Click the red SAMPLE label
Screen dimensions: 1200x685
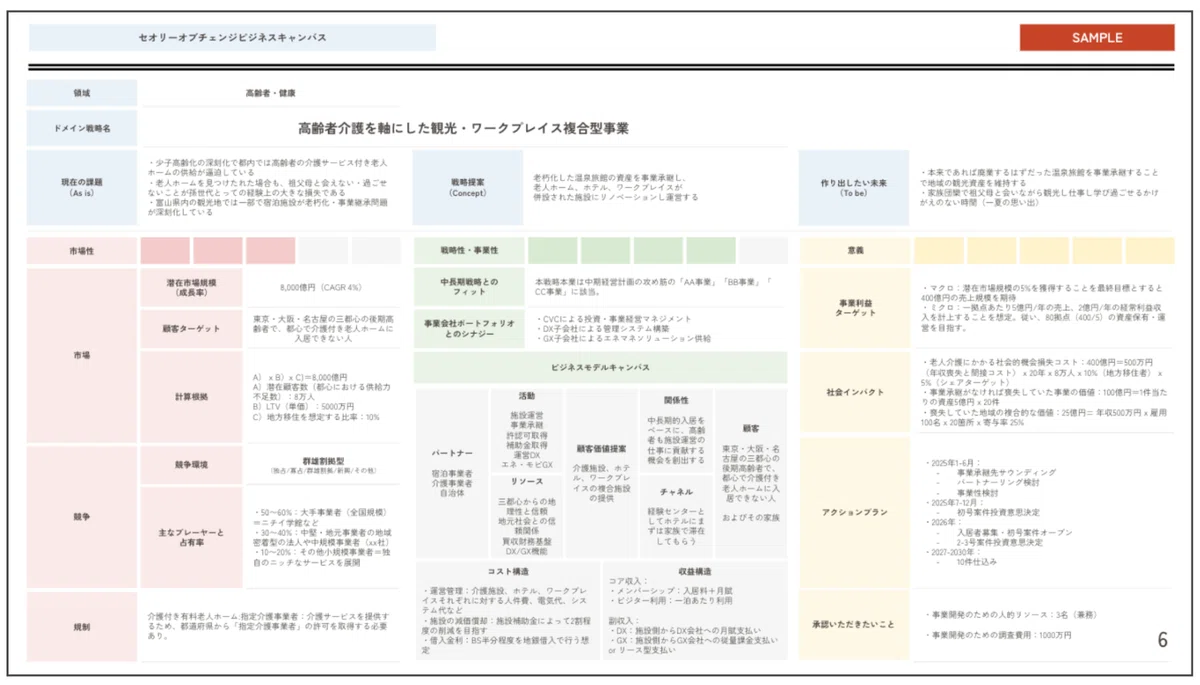1097,38
